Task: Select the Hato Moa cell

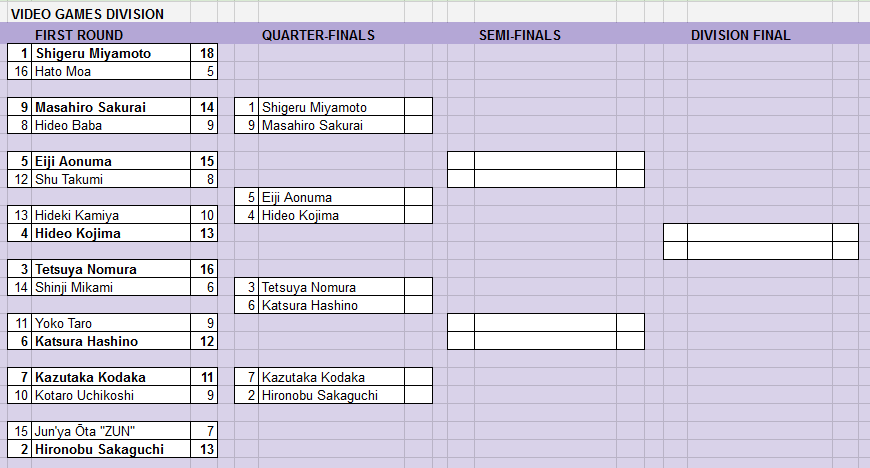Action: click(x=111, y=71)
